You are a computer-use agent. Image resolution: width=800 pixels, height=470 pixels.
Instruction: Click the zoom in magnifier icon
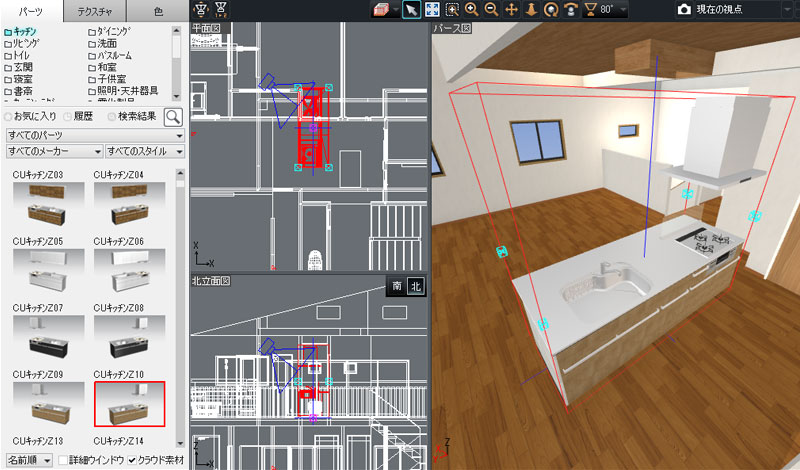point(472,10)
